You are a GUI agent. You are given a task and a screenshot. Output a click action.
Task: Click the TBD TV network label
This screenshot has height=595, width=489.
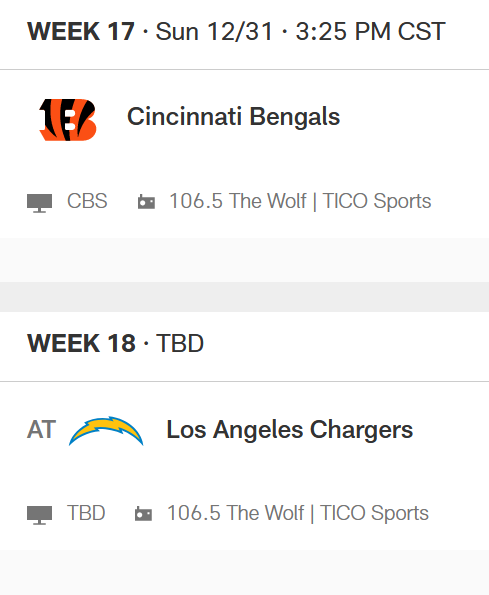86,513
